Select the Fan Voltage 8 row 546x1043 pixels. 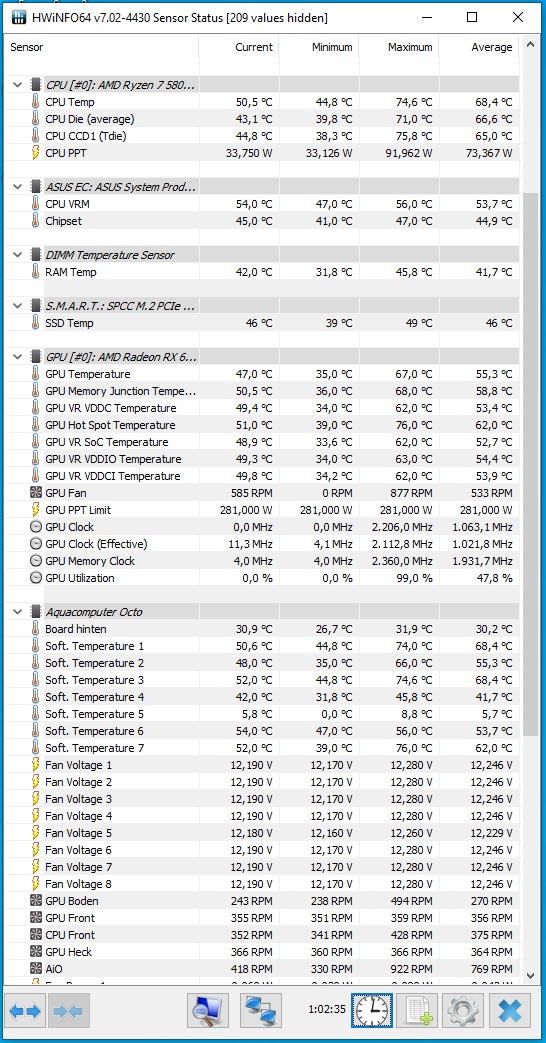(x=261, y=884)
